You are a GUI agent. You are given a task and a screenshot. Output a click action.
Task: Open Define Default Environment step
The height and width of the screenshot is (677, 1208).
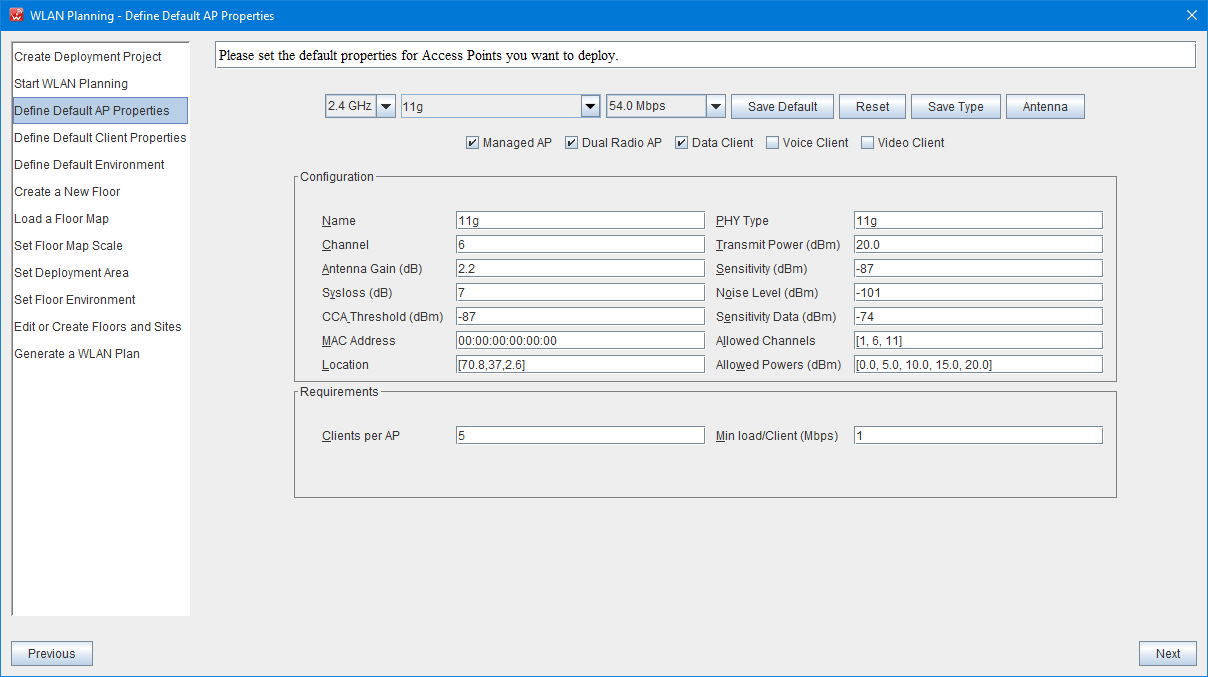(100, 165)
